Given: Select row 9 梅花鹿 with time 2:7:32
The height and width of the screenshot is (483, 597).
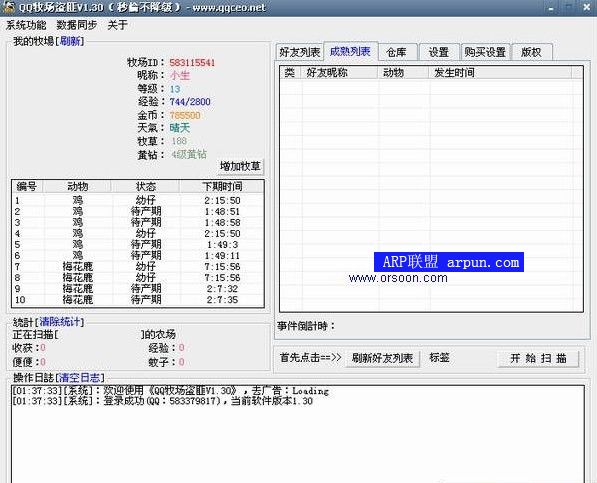Looking at the screenshot, I should [138, 289].
